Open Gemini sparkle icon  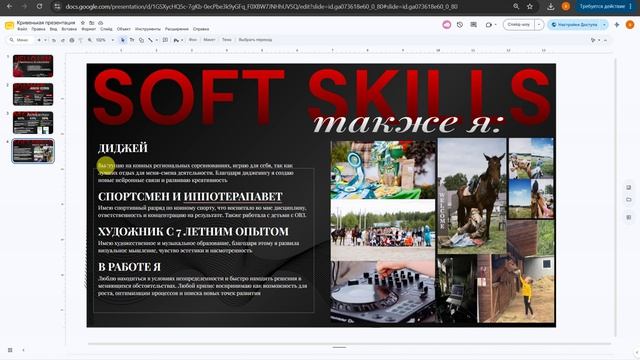[x=617, y=25]
